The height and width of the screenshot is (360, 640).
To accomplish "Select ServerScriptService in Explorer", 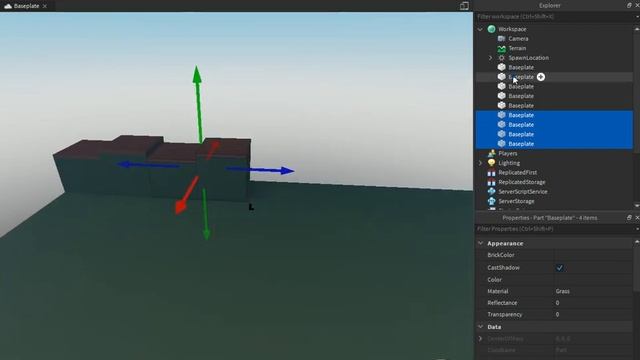I will pos(523,192).
